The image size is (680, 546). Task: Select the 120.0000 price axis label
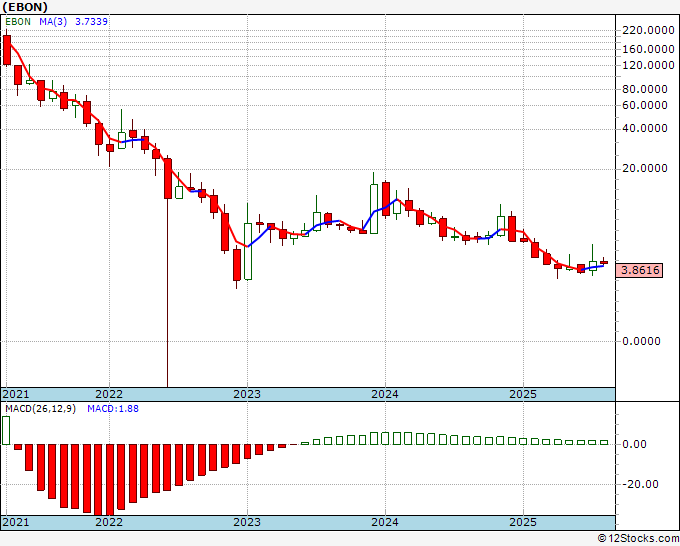tap(648, 65)
